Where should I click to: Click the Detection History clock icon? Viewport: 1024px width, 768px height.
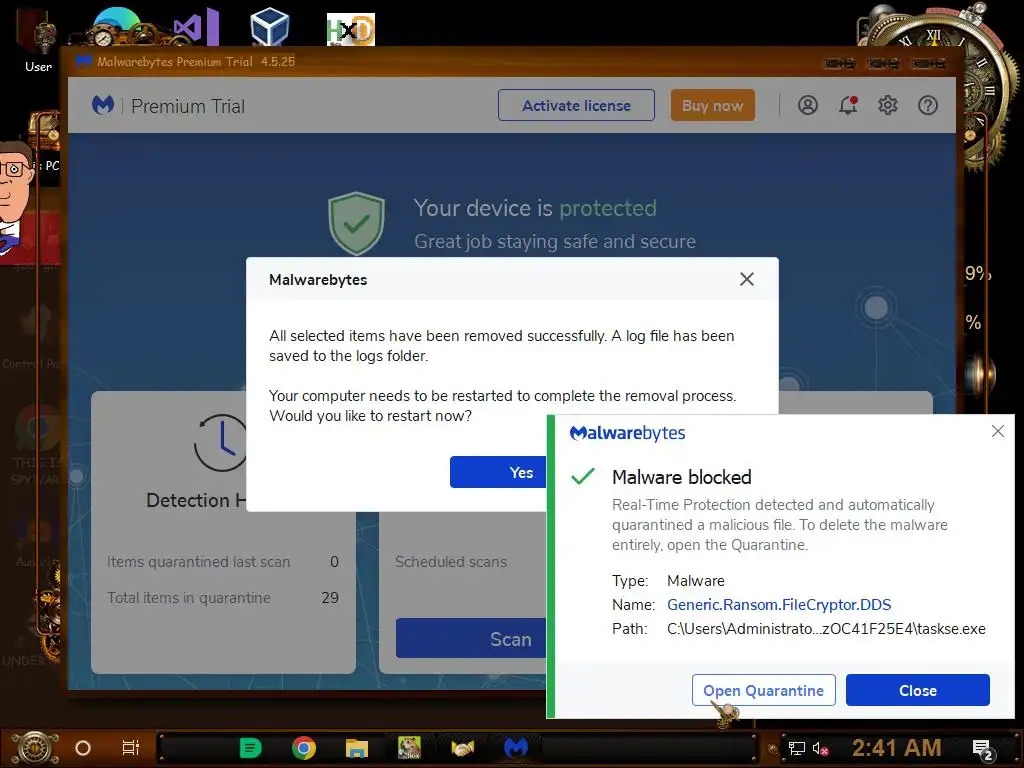pyautogui.click(x=221, y=443)
